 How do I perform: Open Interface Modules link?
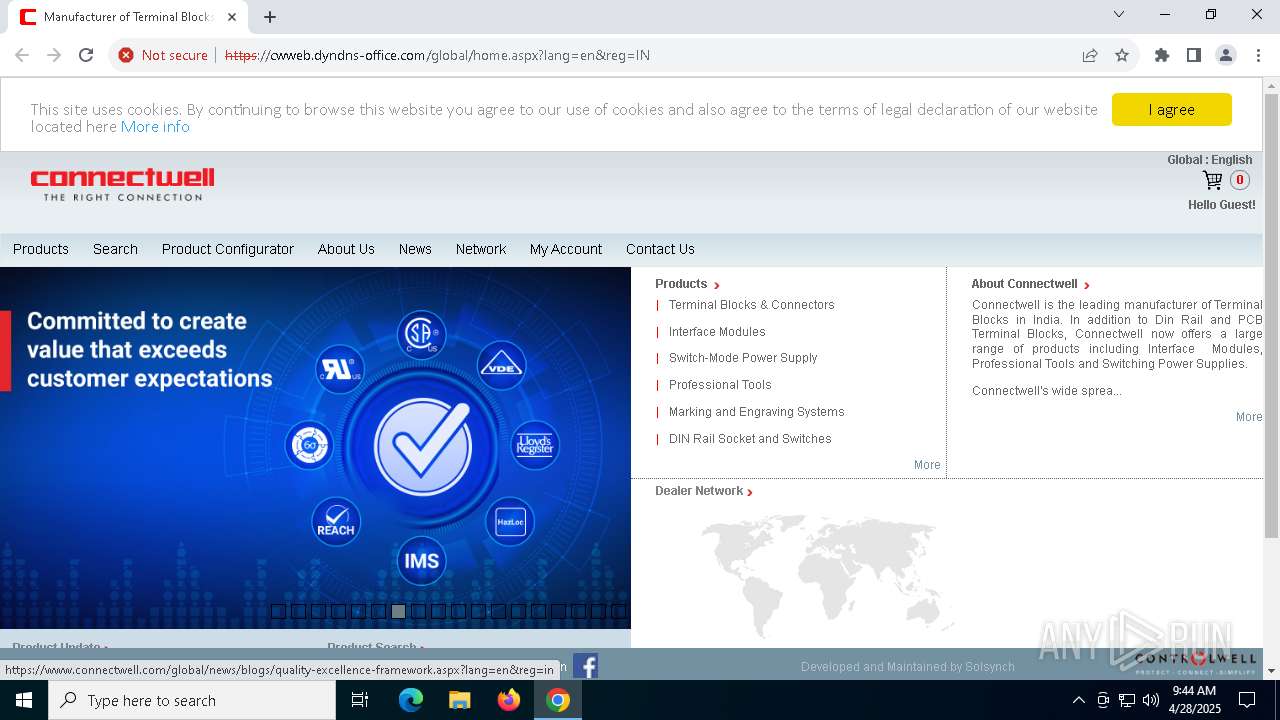pos(717,332)
